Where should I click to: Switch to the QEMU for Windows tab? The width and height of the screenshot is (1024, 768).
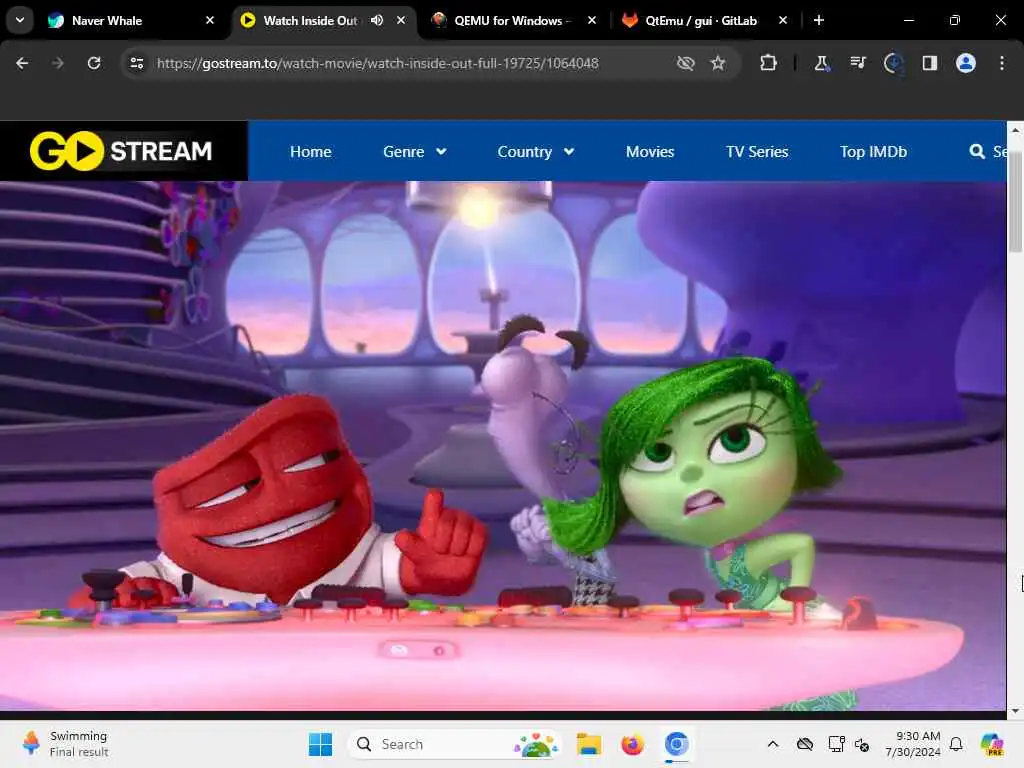[513, 21]
